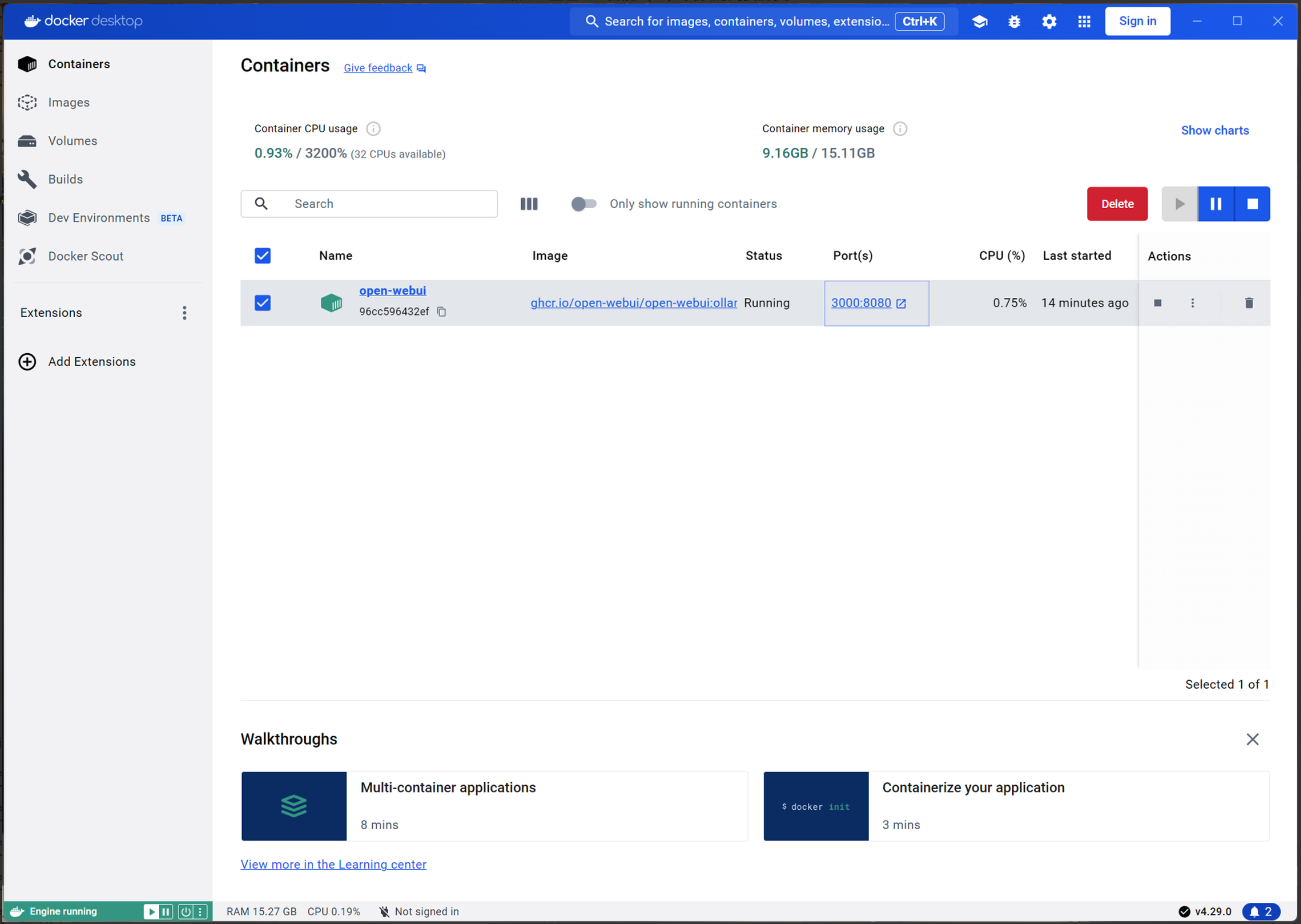Click the CPU usage info icon

click(x=373, y=128)
